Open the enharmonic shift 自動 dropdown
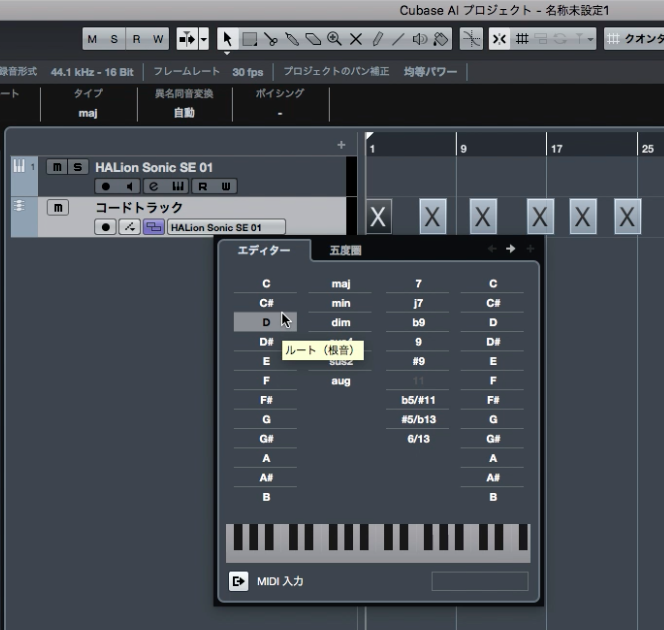664x630 pixels. click(184, 113)
